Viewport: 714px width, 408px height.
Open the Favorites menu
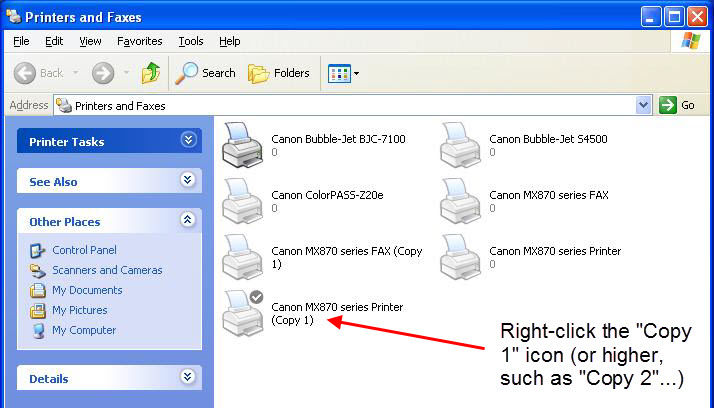(139, 41)
